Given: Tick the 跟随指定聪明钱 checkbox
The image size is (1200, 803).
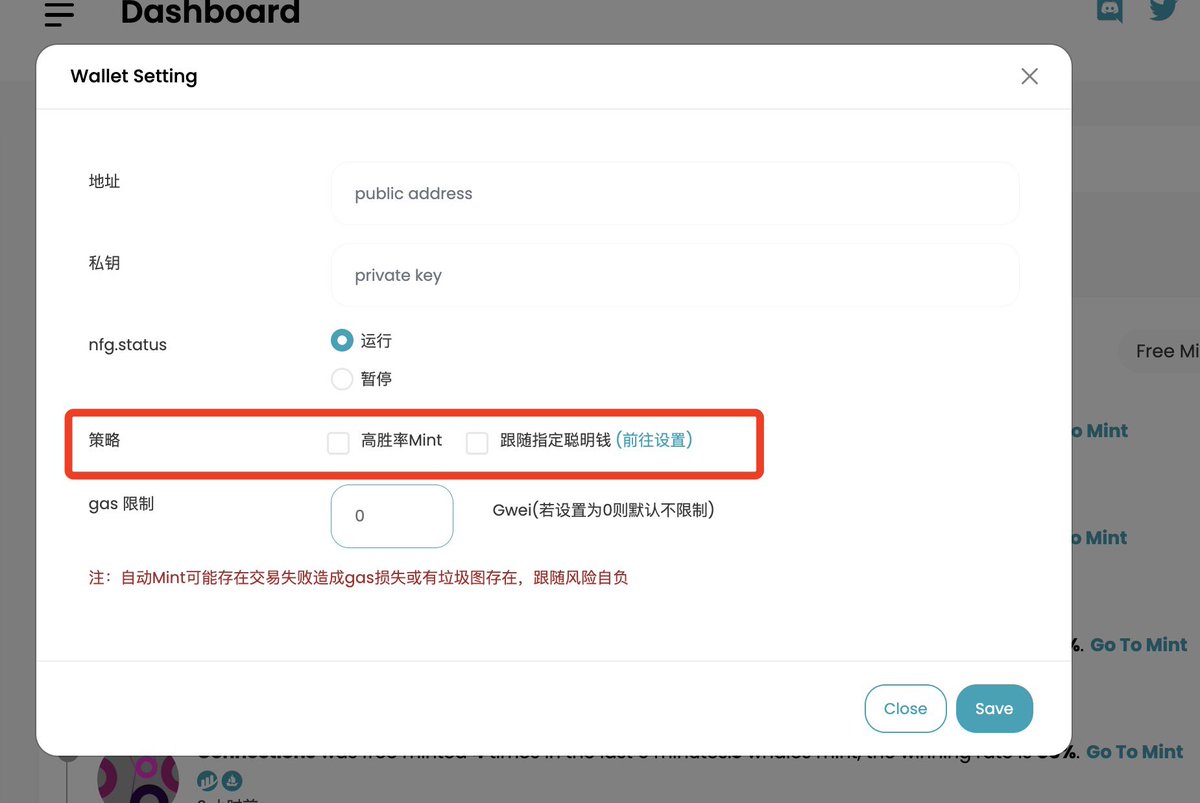Looking at the screenshot, I should pyautogui.click(x=477, y=442).
